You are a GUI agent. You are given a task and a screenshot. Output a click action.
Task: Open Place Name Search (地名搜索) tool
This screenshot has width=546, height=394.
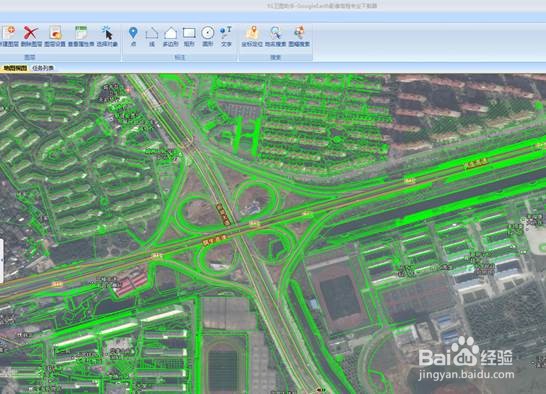click(x=275, y=36)
